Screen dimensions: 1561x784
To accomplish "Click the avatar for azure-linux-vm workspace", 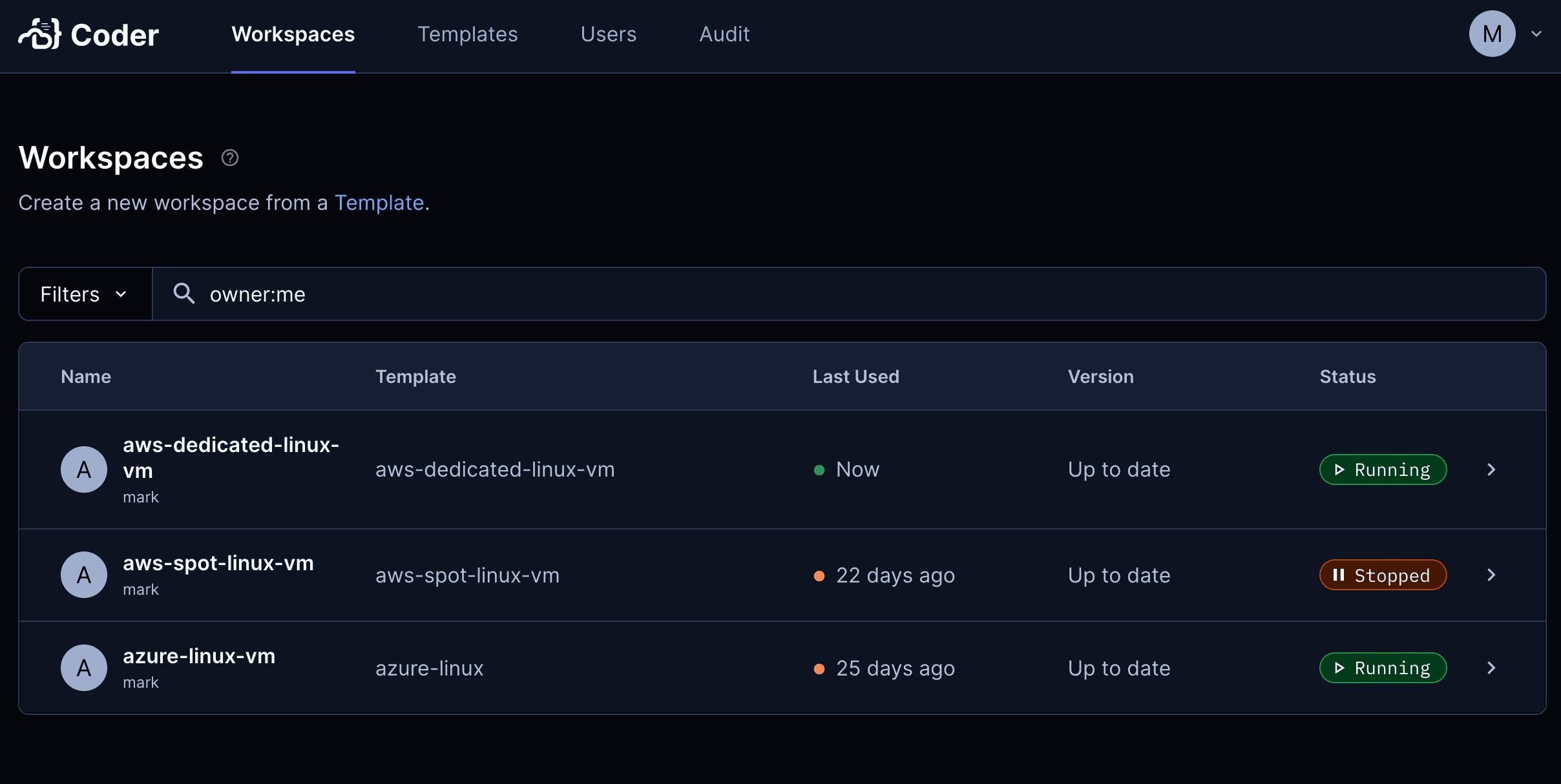I will tap(84, 668).
